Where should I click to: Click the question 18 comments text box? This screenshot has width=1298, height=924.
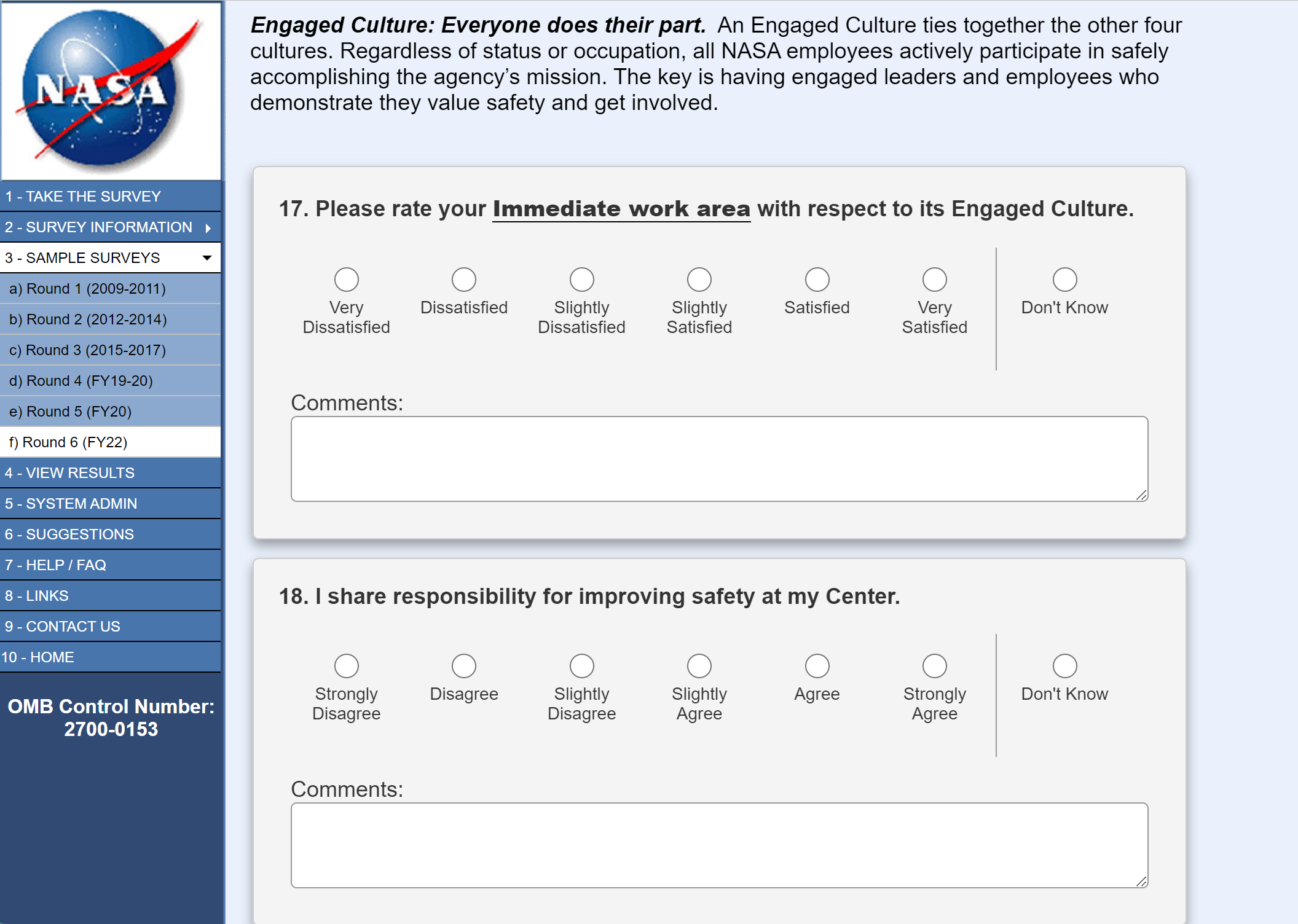[719, 845]
